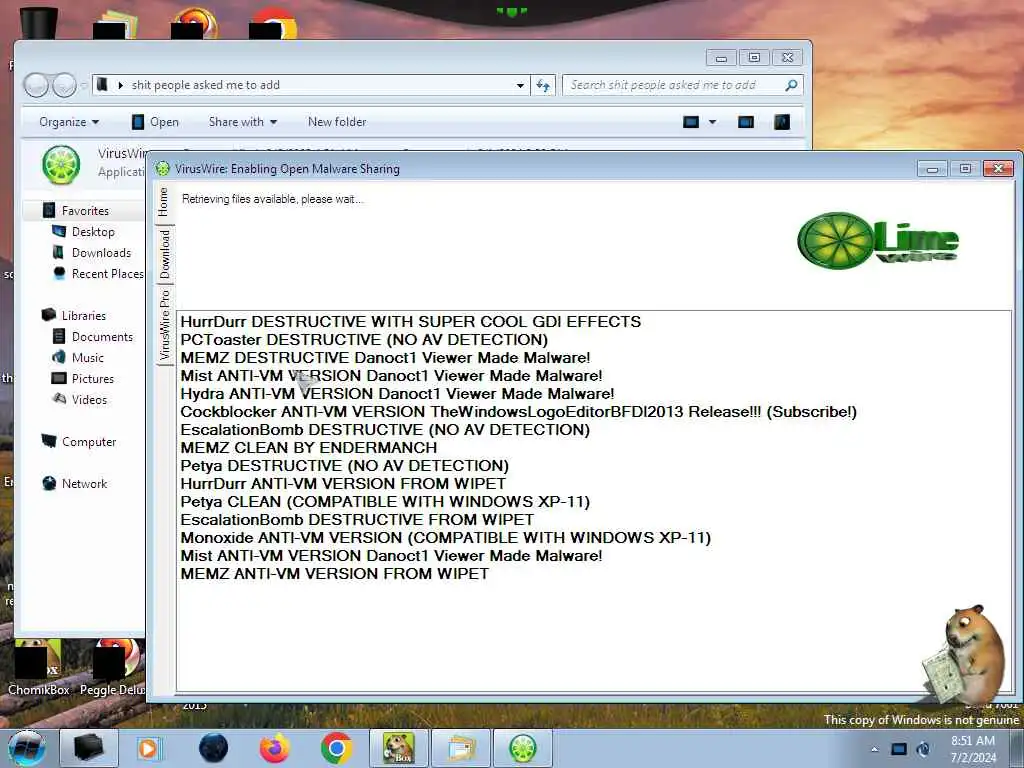Open Documents library in sidebar

[93, 337]
